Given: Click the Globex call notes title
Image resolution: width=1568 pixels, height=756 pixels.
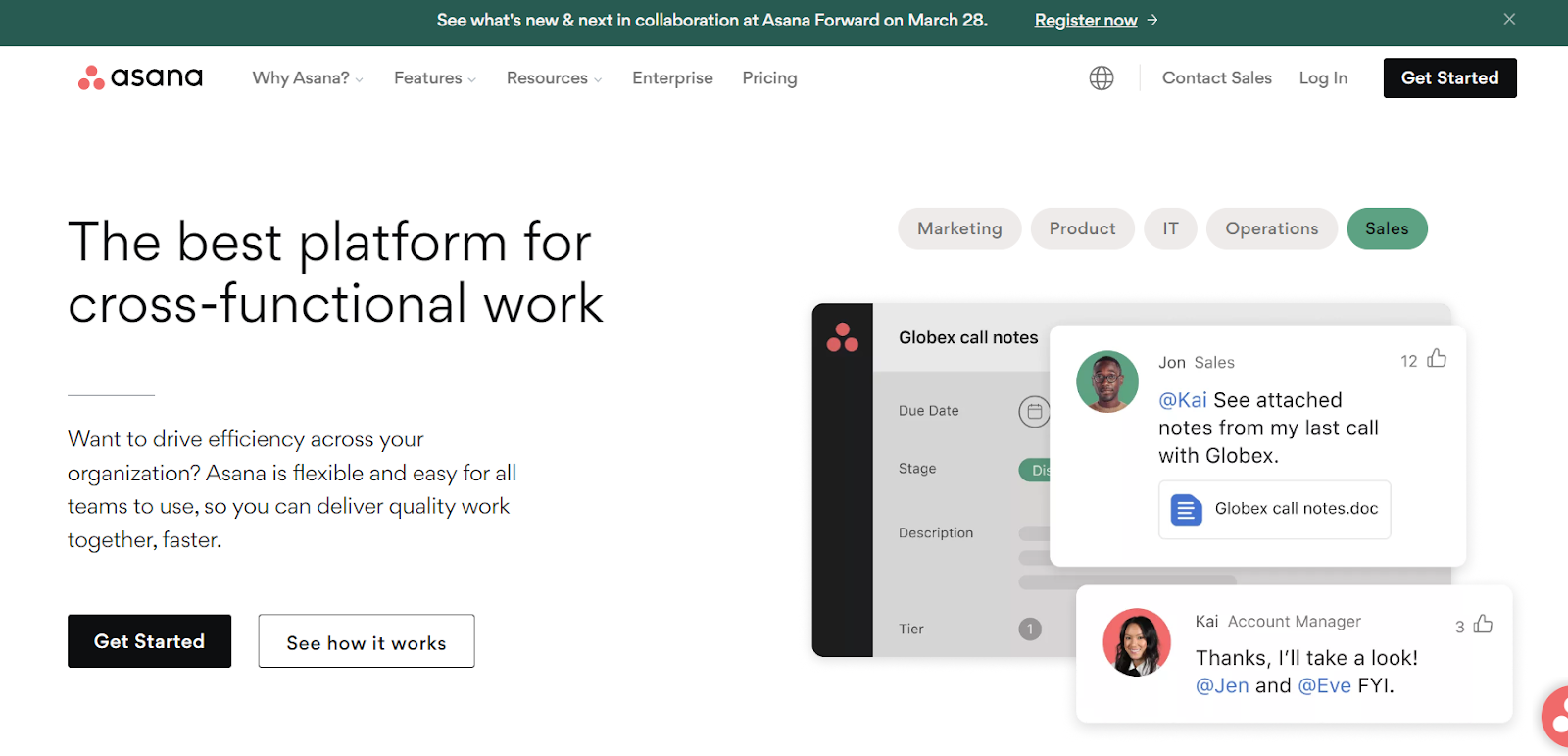Looking at the screenshot, I should pyautogui.click(x=968, y=337).
